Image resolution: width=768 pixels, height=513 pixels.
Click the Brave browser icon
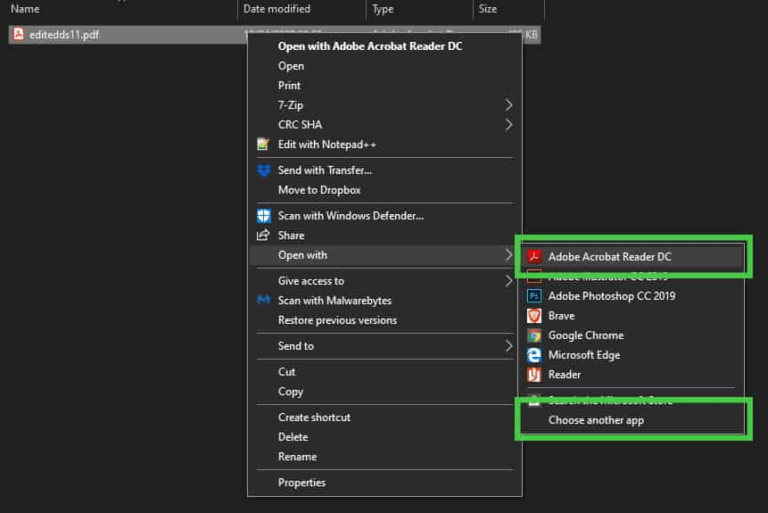point(534,316)
